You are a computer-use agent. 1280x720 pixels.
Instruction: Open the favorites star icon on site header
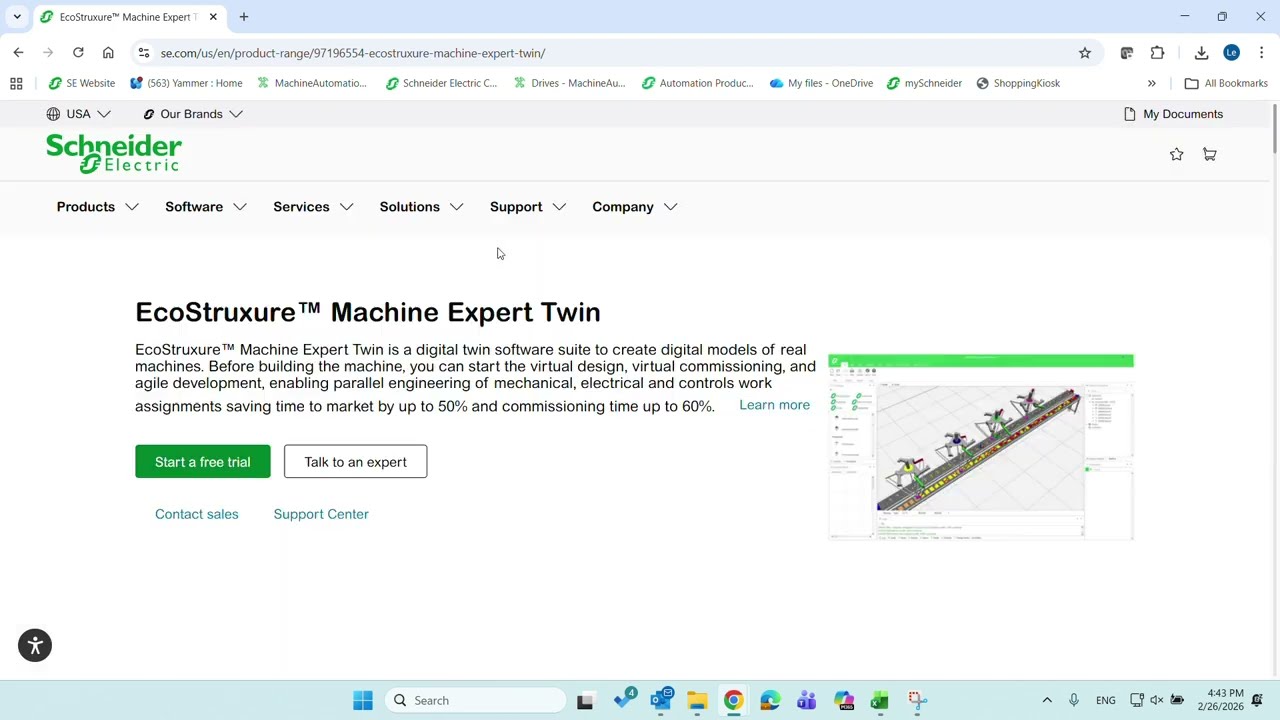coord(1177,154)
